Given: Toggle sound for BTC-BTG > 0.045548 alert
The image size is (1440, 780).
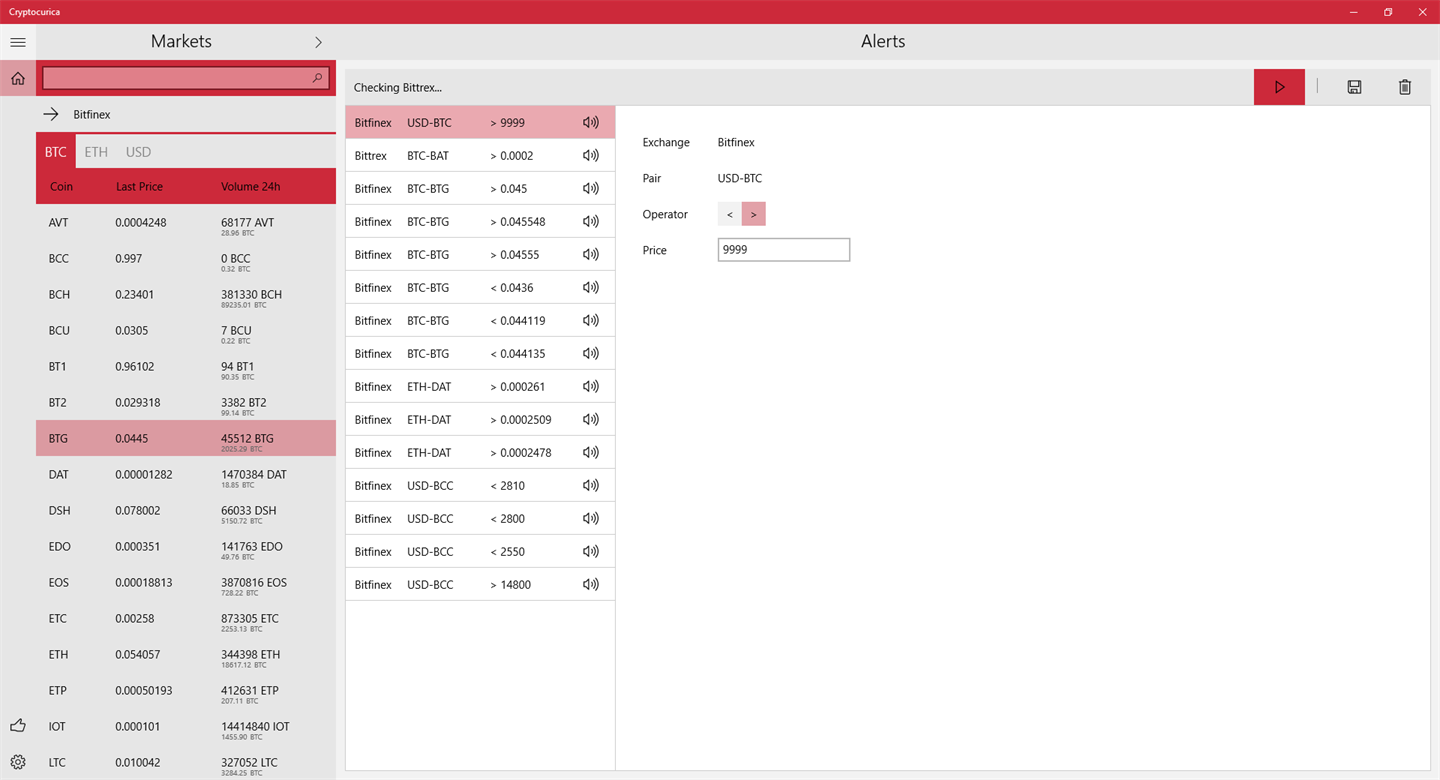Looking at the screenshot, I should click(x=591, y=221).
